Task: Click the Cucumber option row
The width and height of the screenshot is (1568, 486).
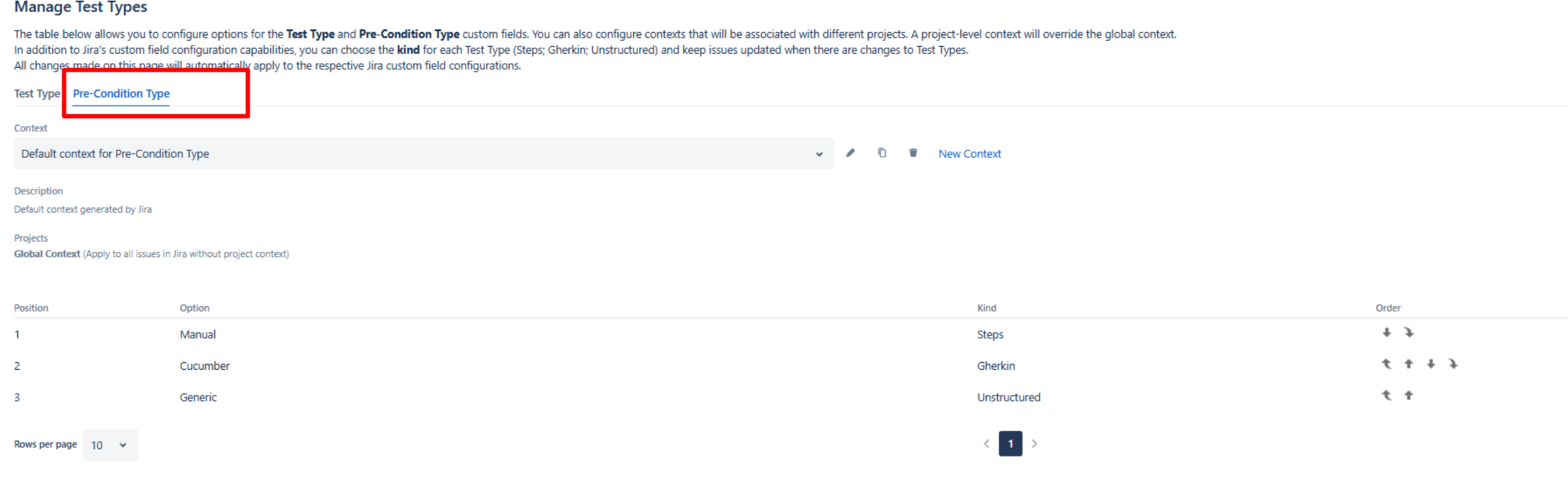Action: 204,365
